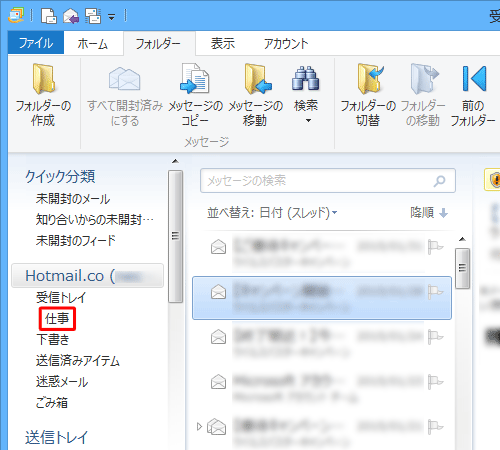500x450 pixels.
Task: Flag the selected second message
Action: (435, 292)
